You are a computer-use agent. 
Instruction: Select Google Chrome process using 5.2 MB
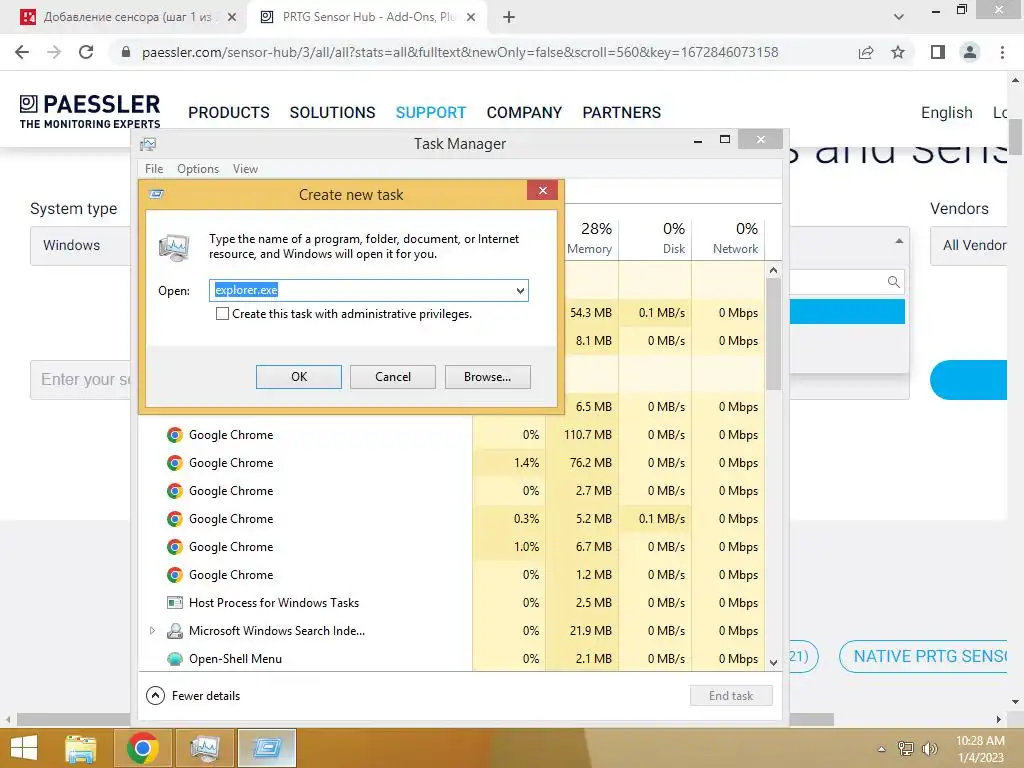point(451,519)
